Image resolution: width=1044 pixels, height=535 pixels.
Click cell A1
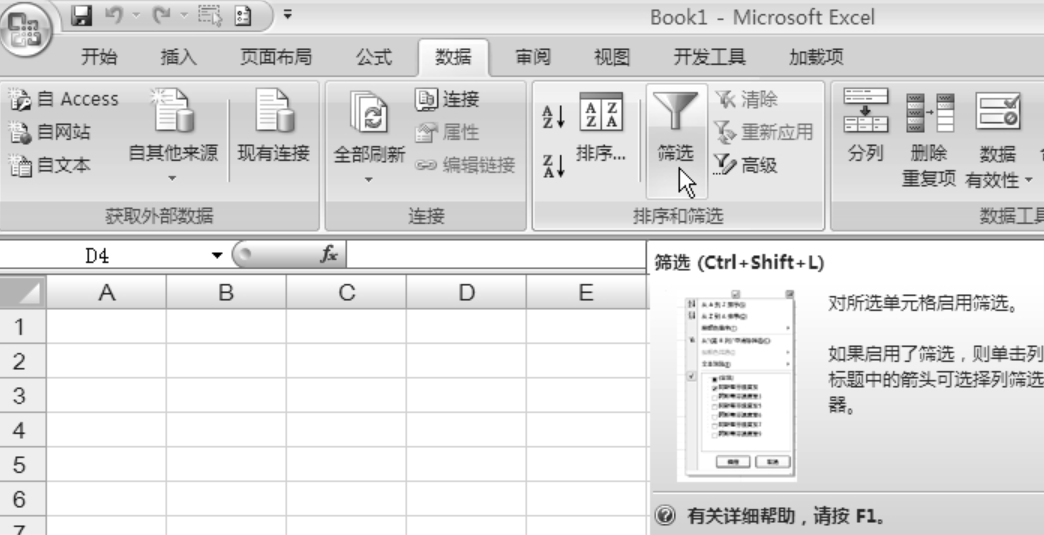(x=106, y=326)
